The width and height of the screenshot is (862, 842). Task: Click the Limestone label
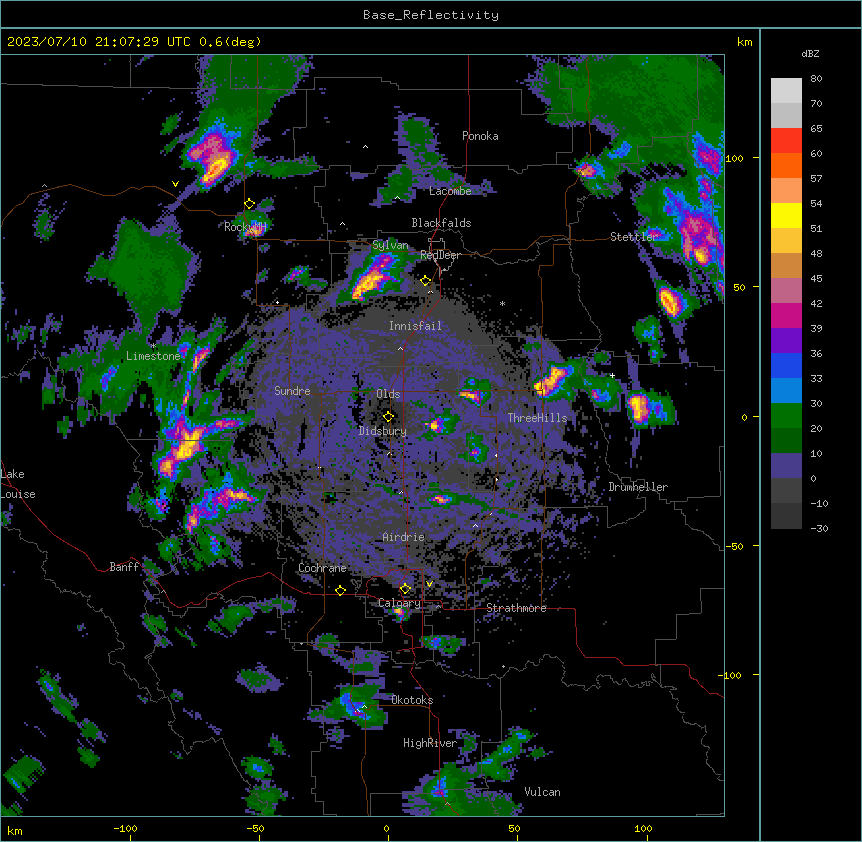153,356
